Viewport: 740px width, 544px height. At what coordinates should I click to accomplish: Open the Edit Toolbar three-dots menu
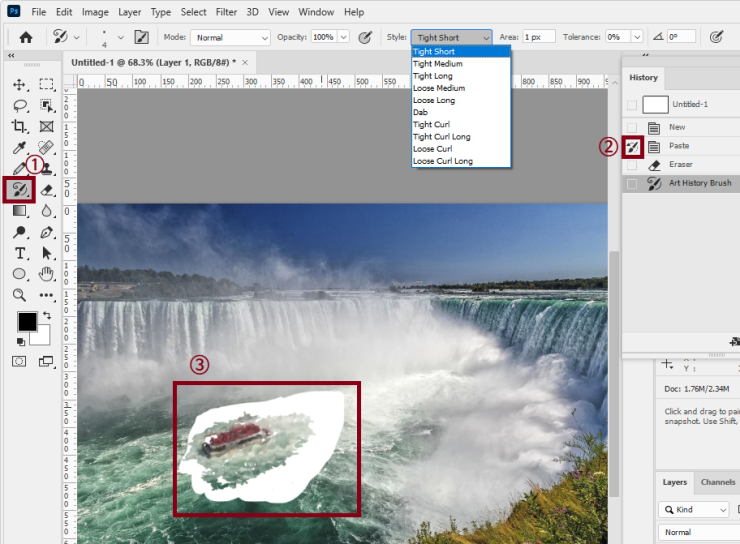click(46, 295)
